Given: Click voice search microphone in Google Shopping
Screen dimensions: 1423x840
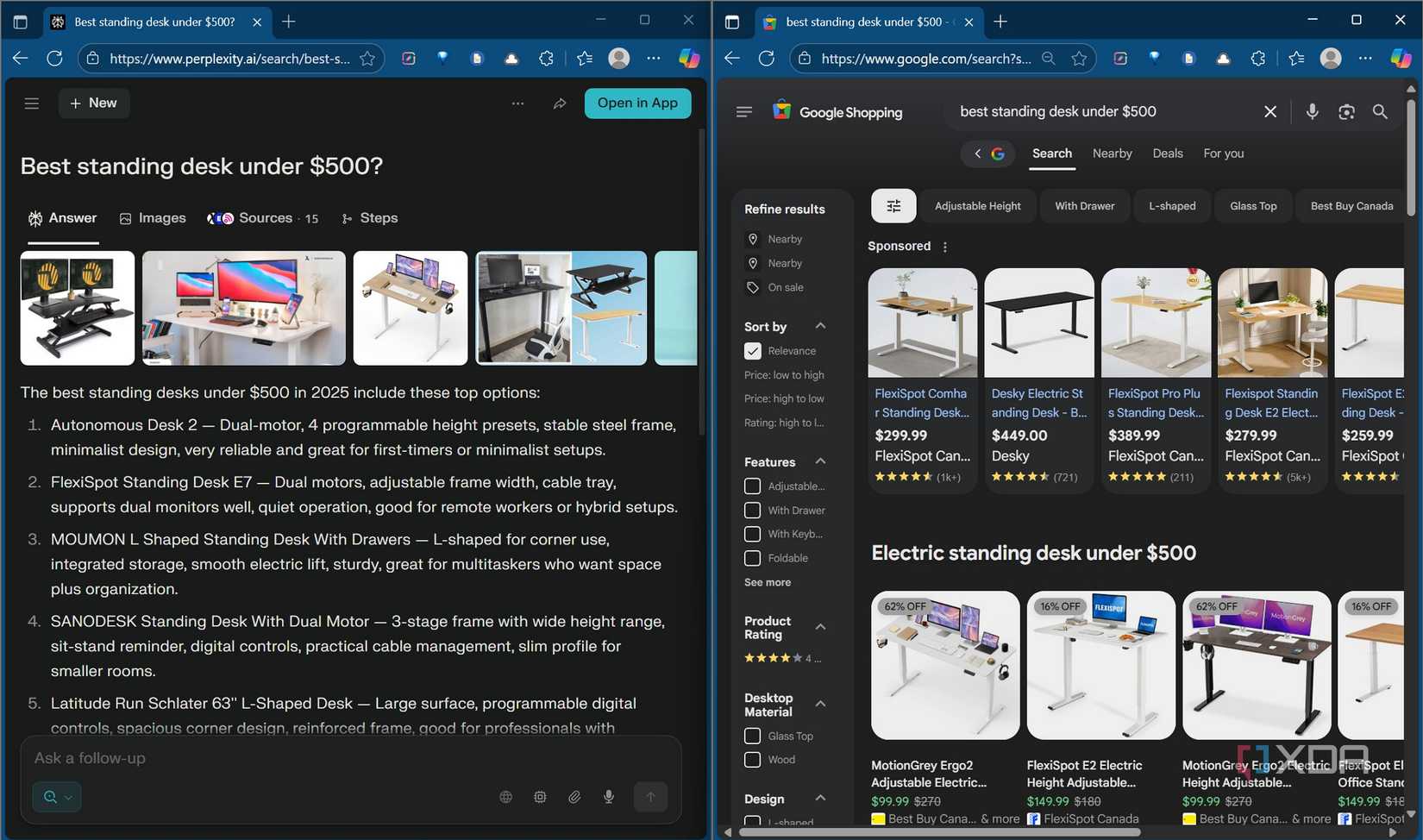Looking at the screenshot, I should tap(1312, 111).
